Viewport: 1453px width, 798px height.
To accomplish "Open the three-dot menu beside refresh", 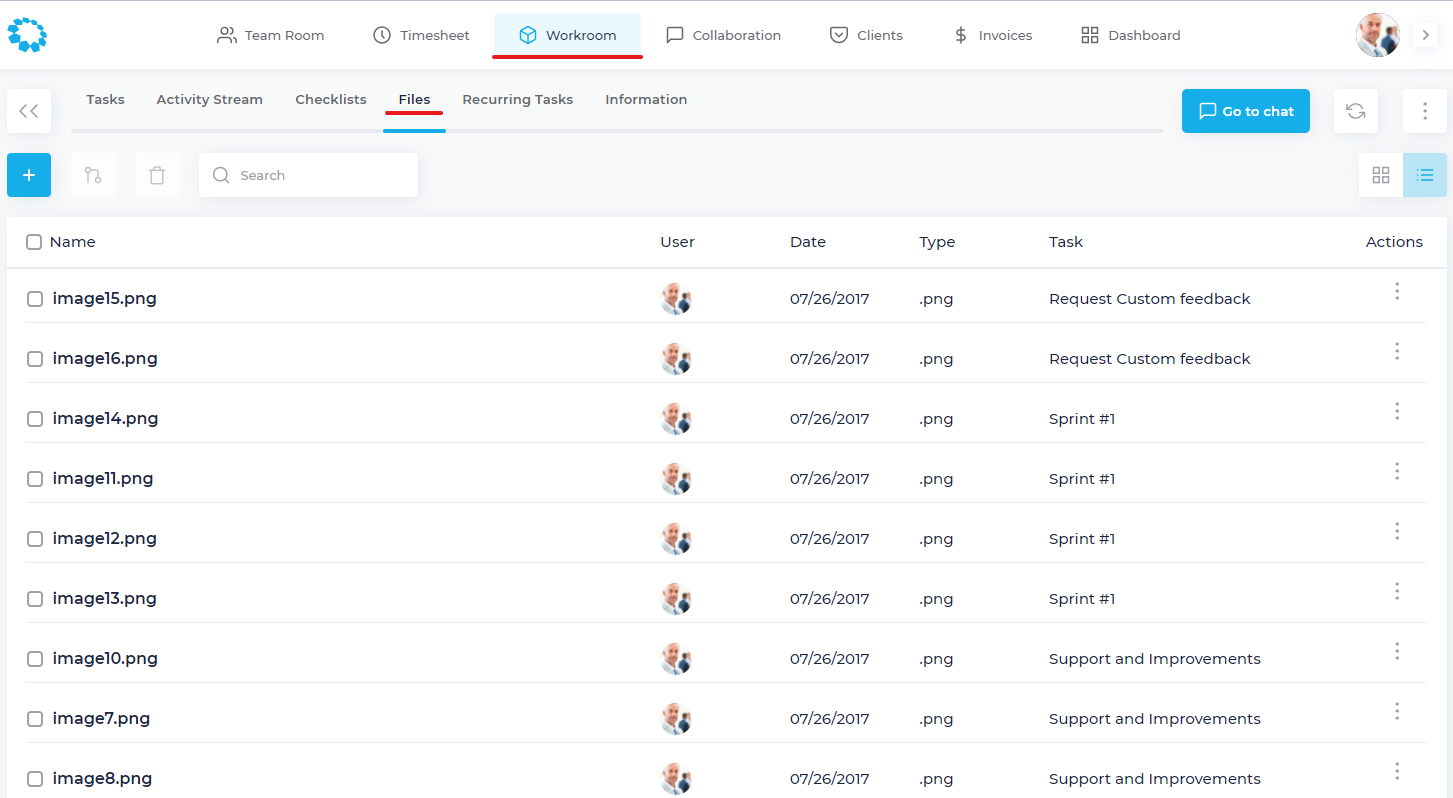I will tap(1424, 111).
